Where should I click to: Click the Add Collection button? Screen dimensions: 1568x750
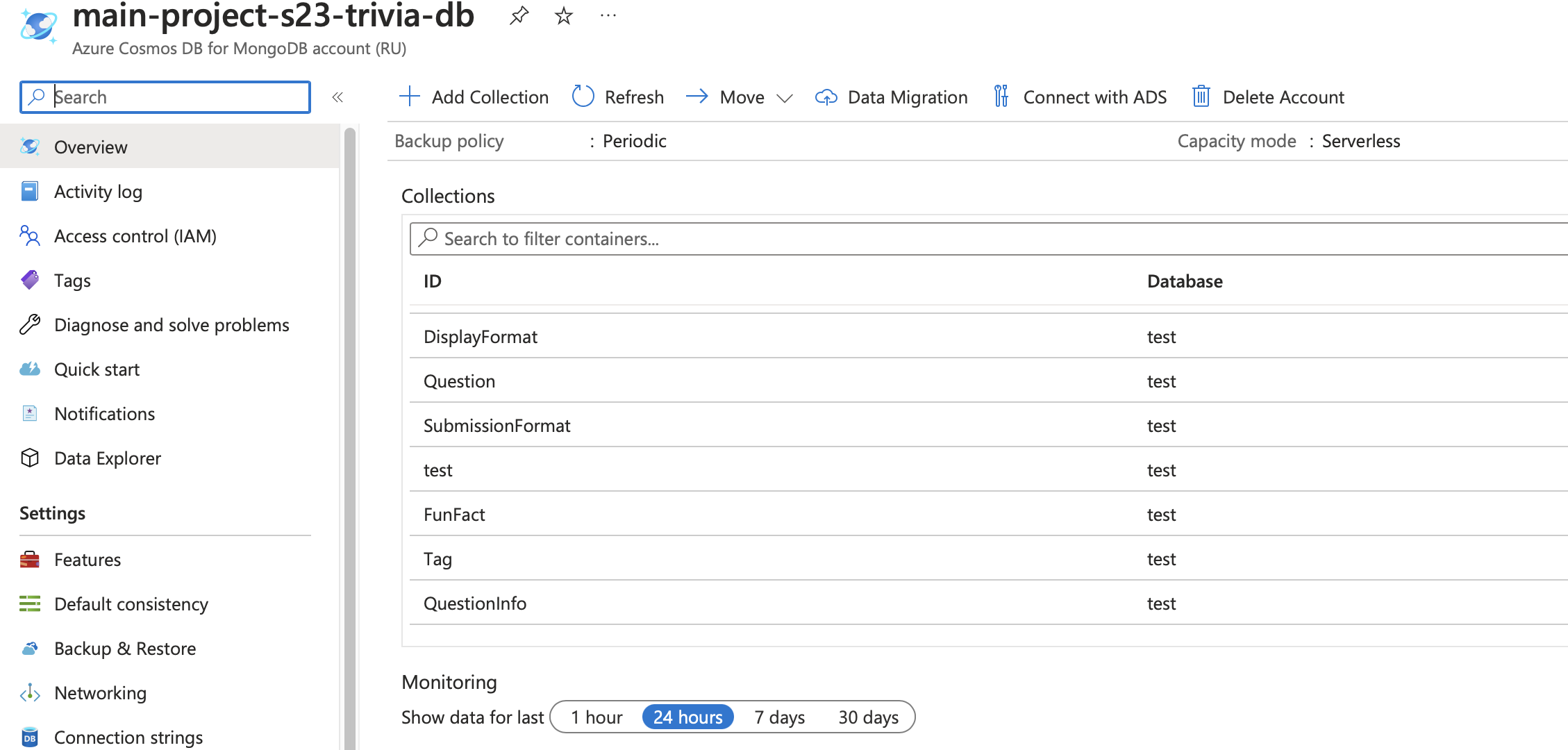click(474, 97)
